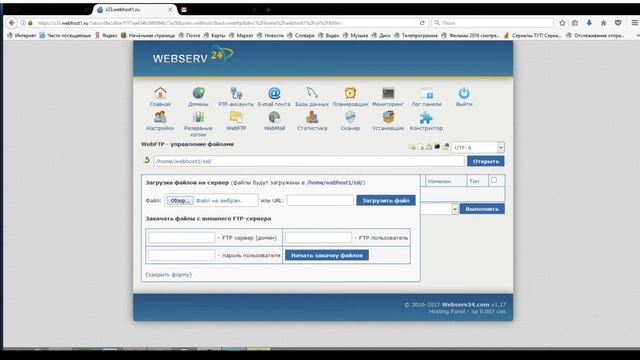Open the Домены globe icon
This screenshot has height=360, width=640.
198,93
